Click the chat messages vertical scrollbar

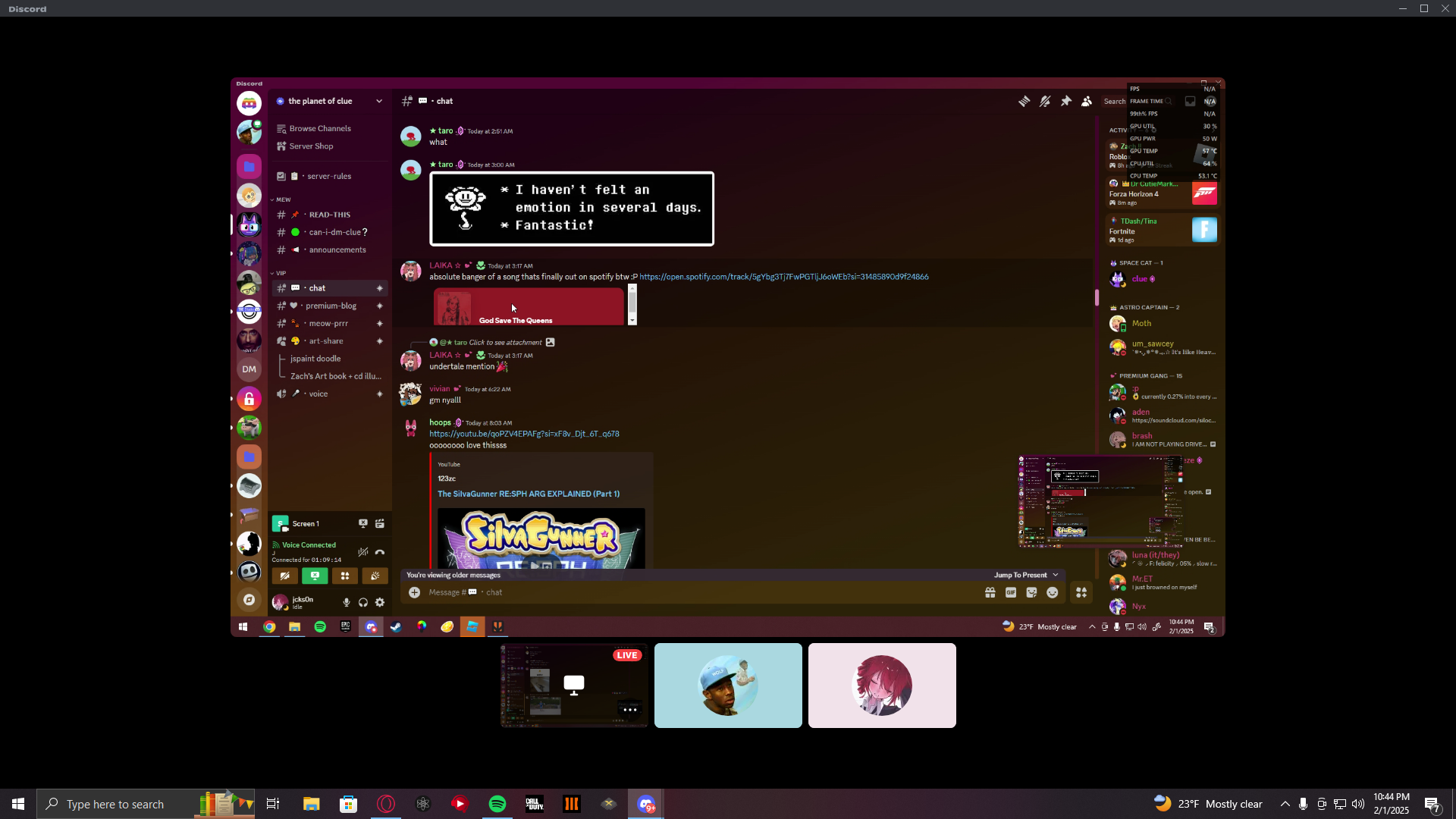[x=1097, y=297]
